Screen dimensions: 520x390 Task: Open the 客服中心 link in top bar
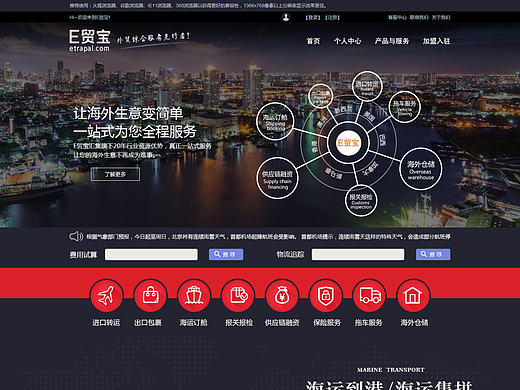[397, 17]
